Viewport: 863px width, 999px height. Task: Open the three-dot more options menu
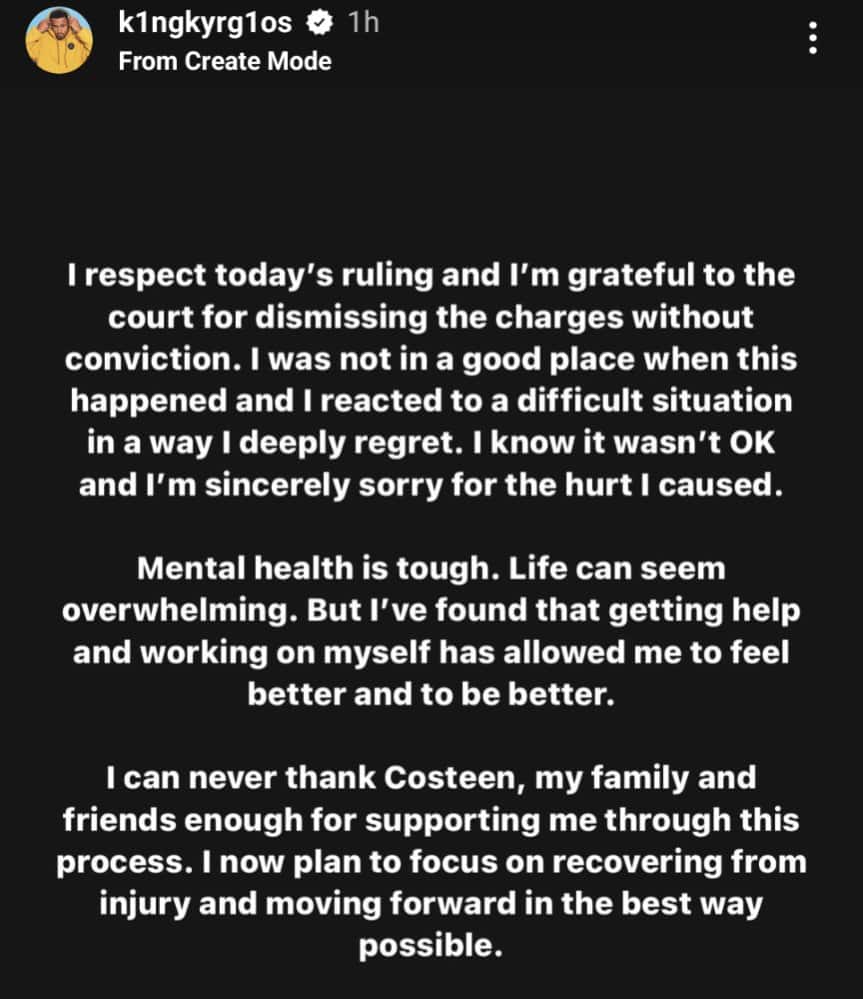[x=813, y=38]
